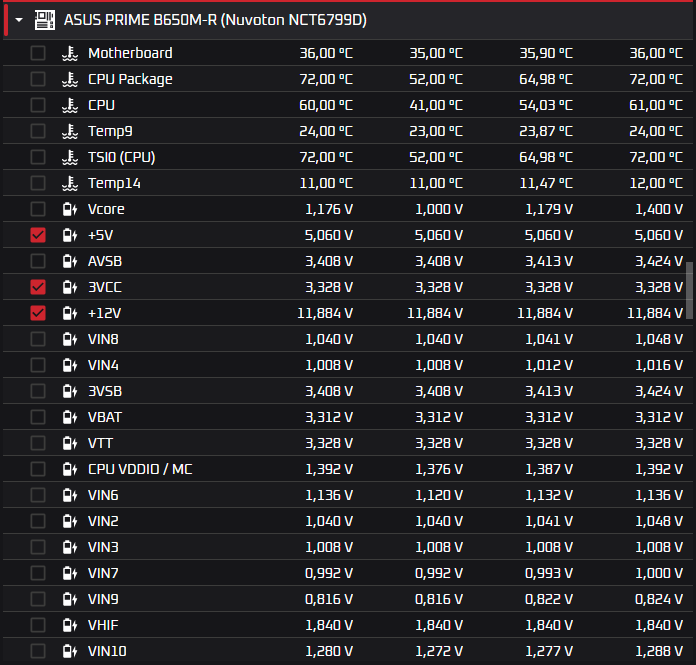Image resolution: width=696 pixels, height=665 pixels.
Task: Click the VIN4 voltage icon
Action: [x=70, y=365]
